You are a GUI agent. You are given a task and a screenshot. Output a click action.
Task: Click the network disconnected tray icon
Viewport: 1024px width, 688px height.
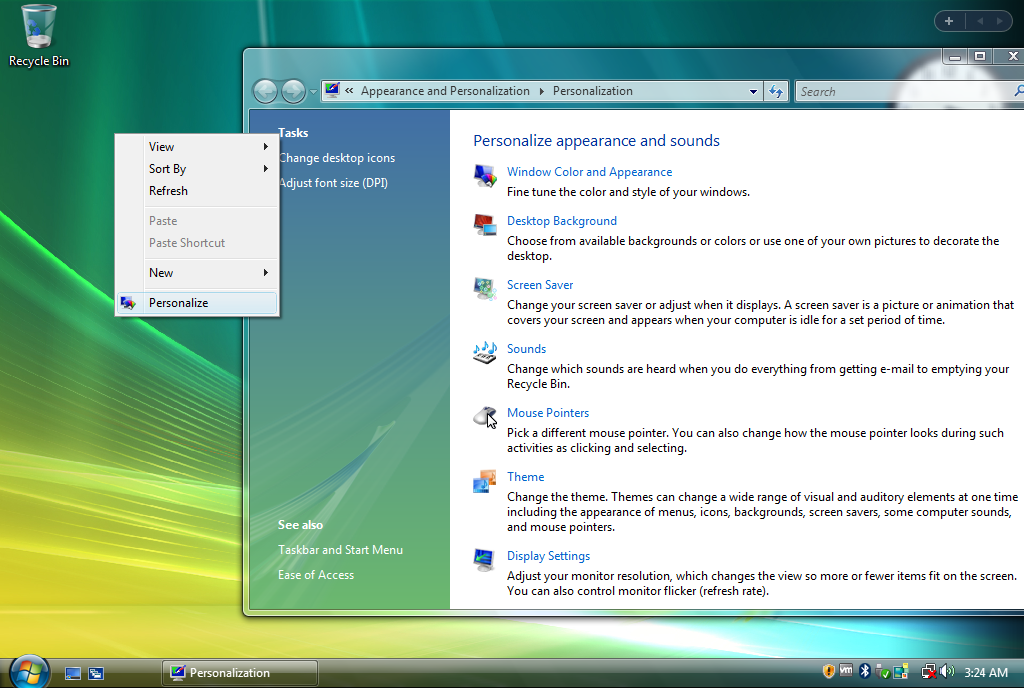(928, 672)
